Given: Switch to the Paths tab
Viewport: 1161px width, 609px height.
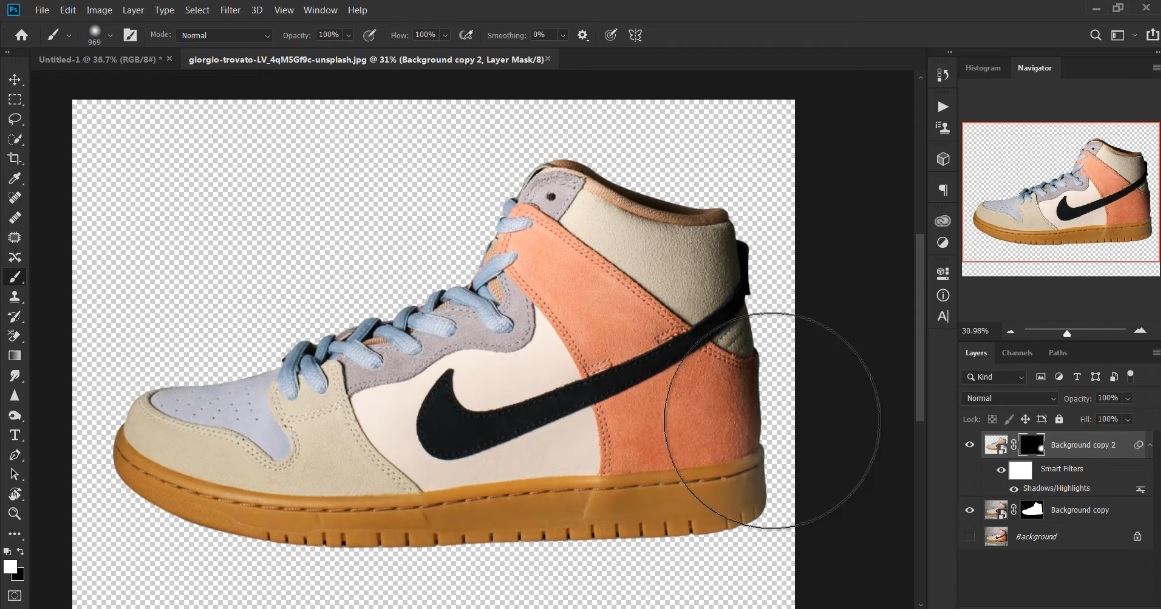Looking at the screenshot, I should (1057, 353).
